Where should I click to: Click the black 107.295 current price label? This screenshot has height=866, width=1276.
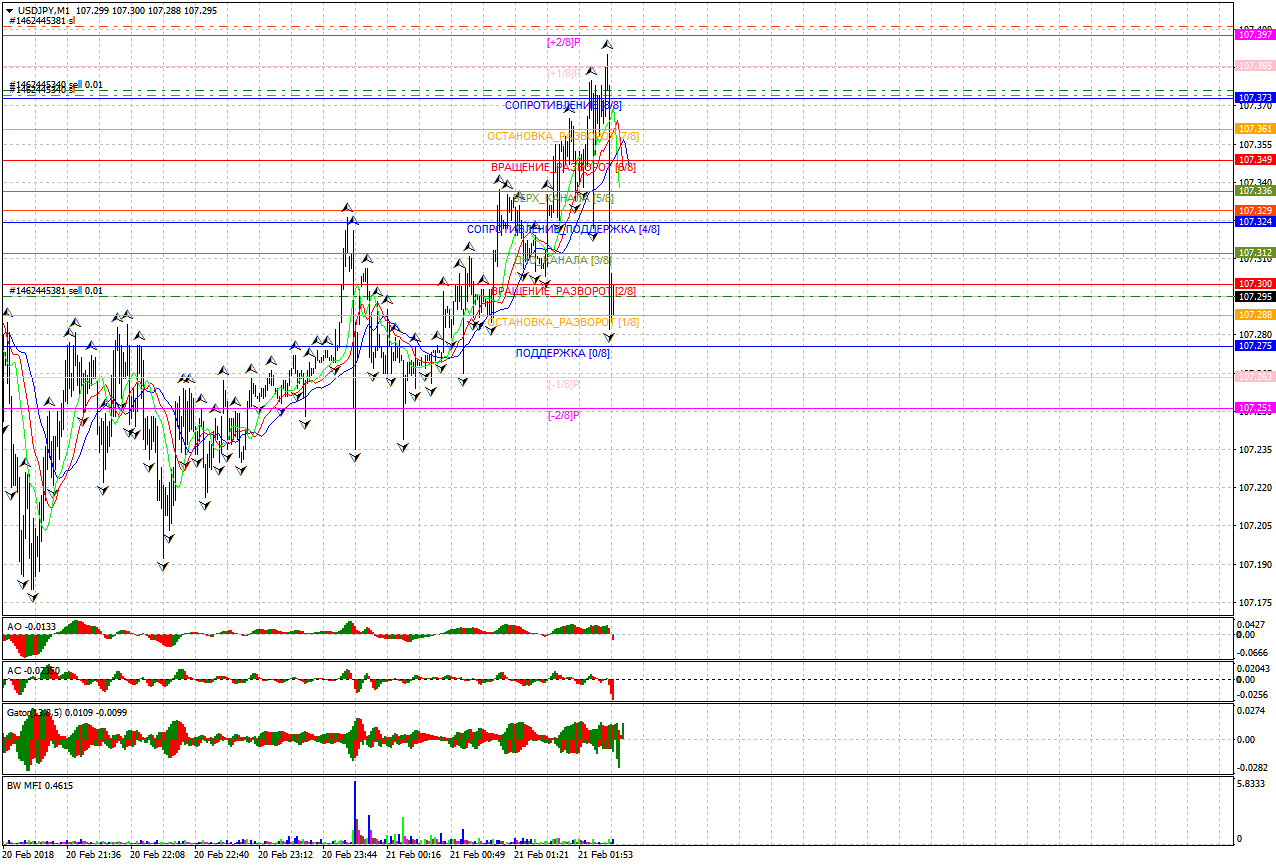(x=1255, y=297)
